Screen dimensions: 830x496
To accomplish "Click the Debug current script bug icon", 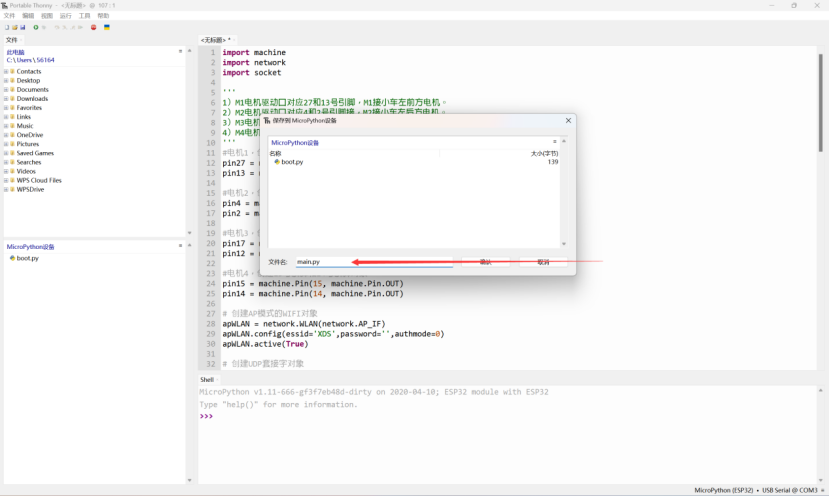I will pyautogui.click(x=44, y=27).
